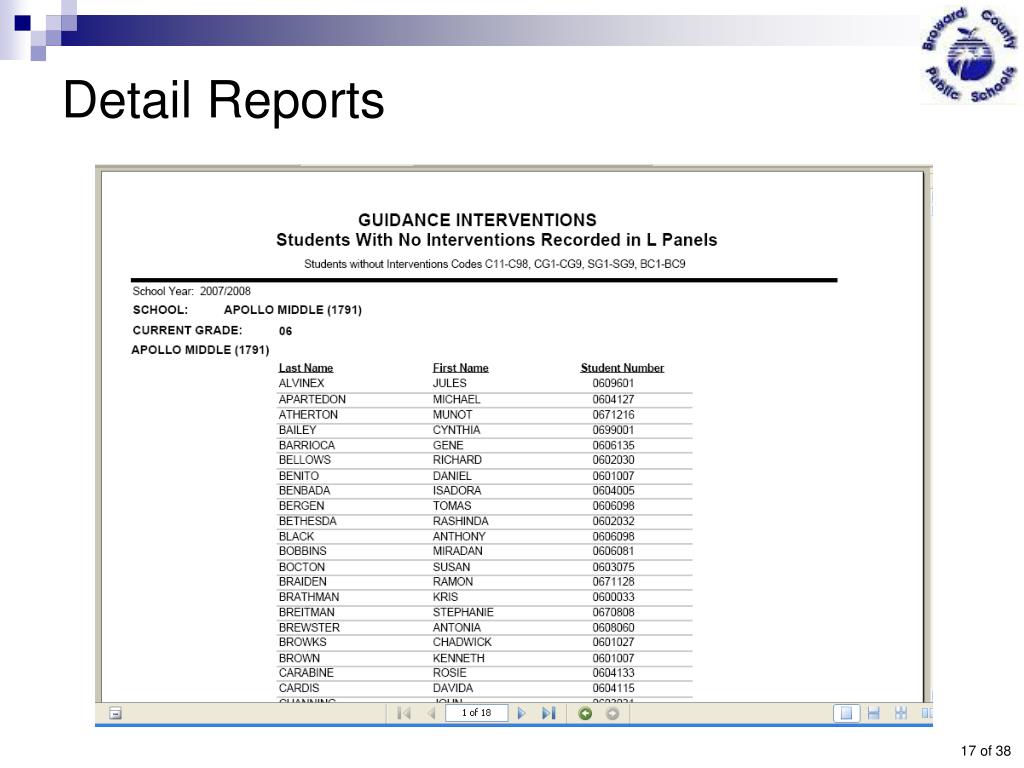Click the last name BENITO
The width and height of the screenshot is (1024, 768).
point(298,476)
